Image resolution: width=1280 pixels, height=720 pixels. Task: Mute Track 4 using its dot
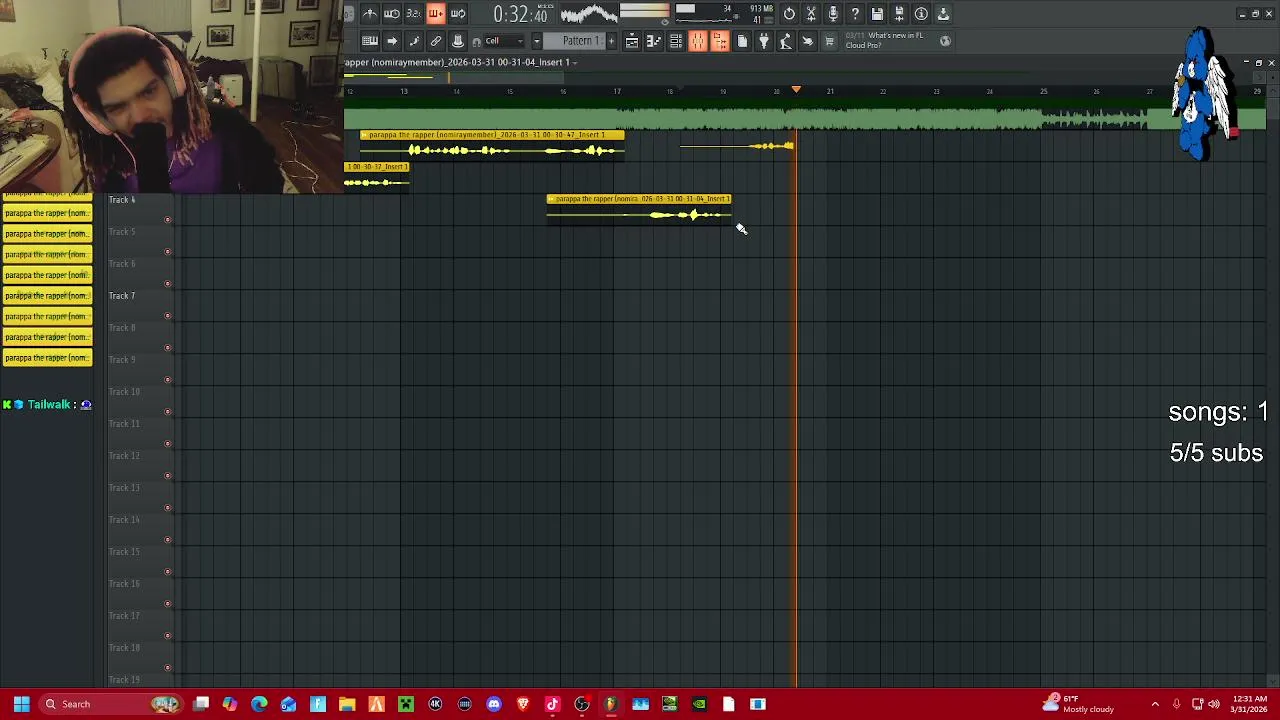168,220
